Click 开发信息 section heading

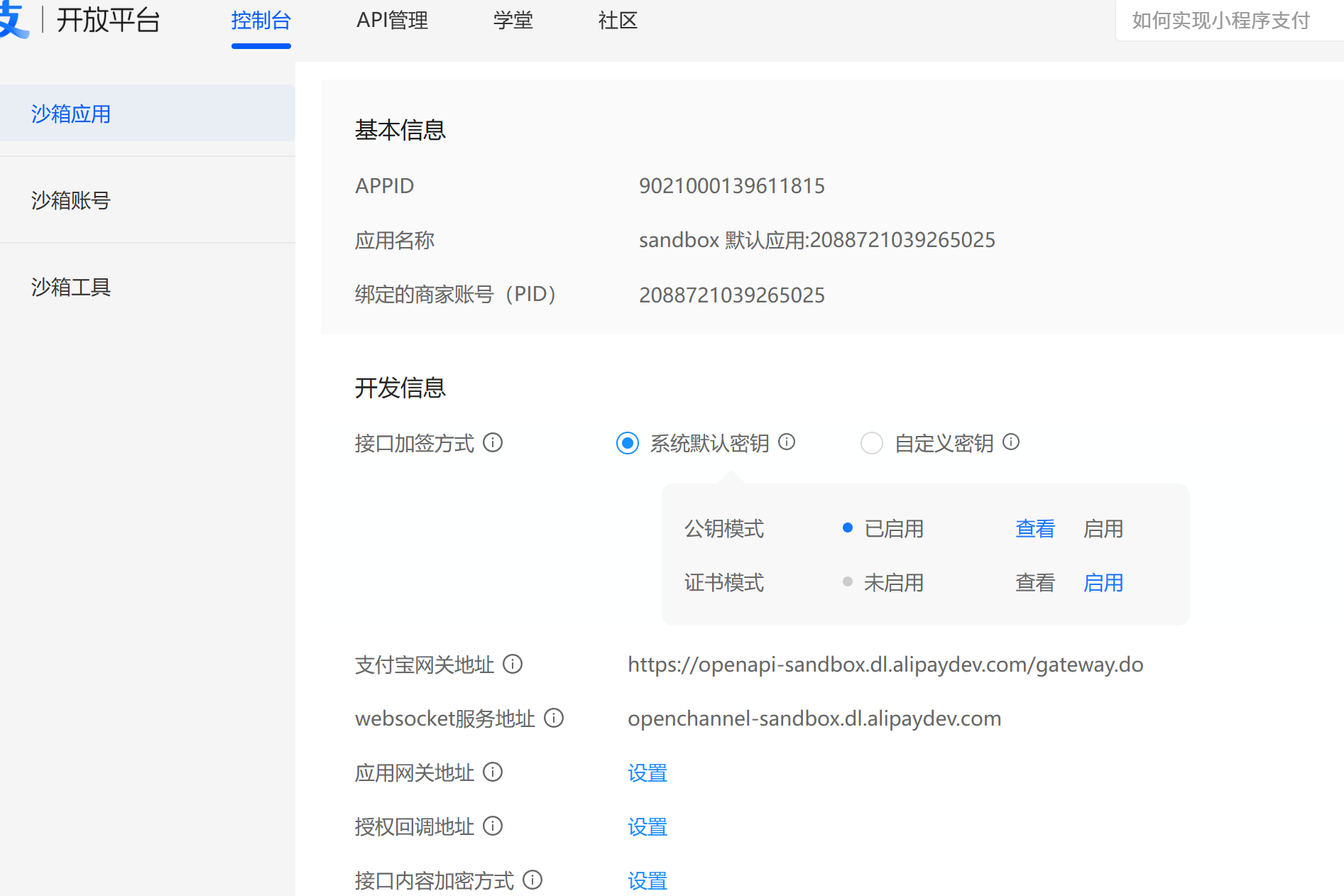tap(400, 388)
